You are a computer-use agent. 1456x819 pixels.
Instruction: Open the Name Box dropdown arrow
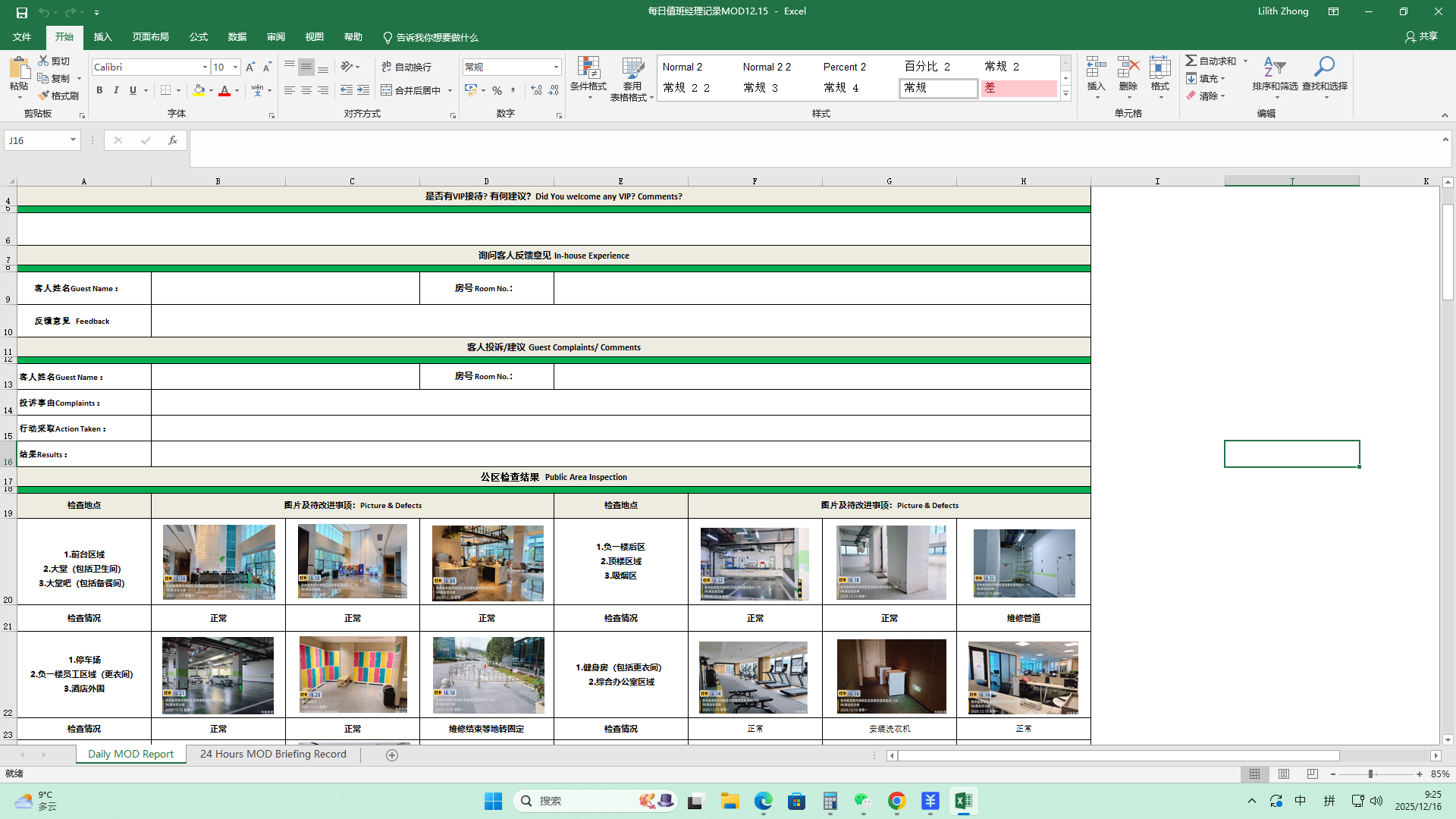point(73,140)
